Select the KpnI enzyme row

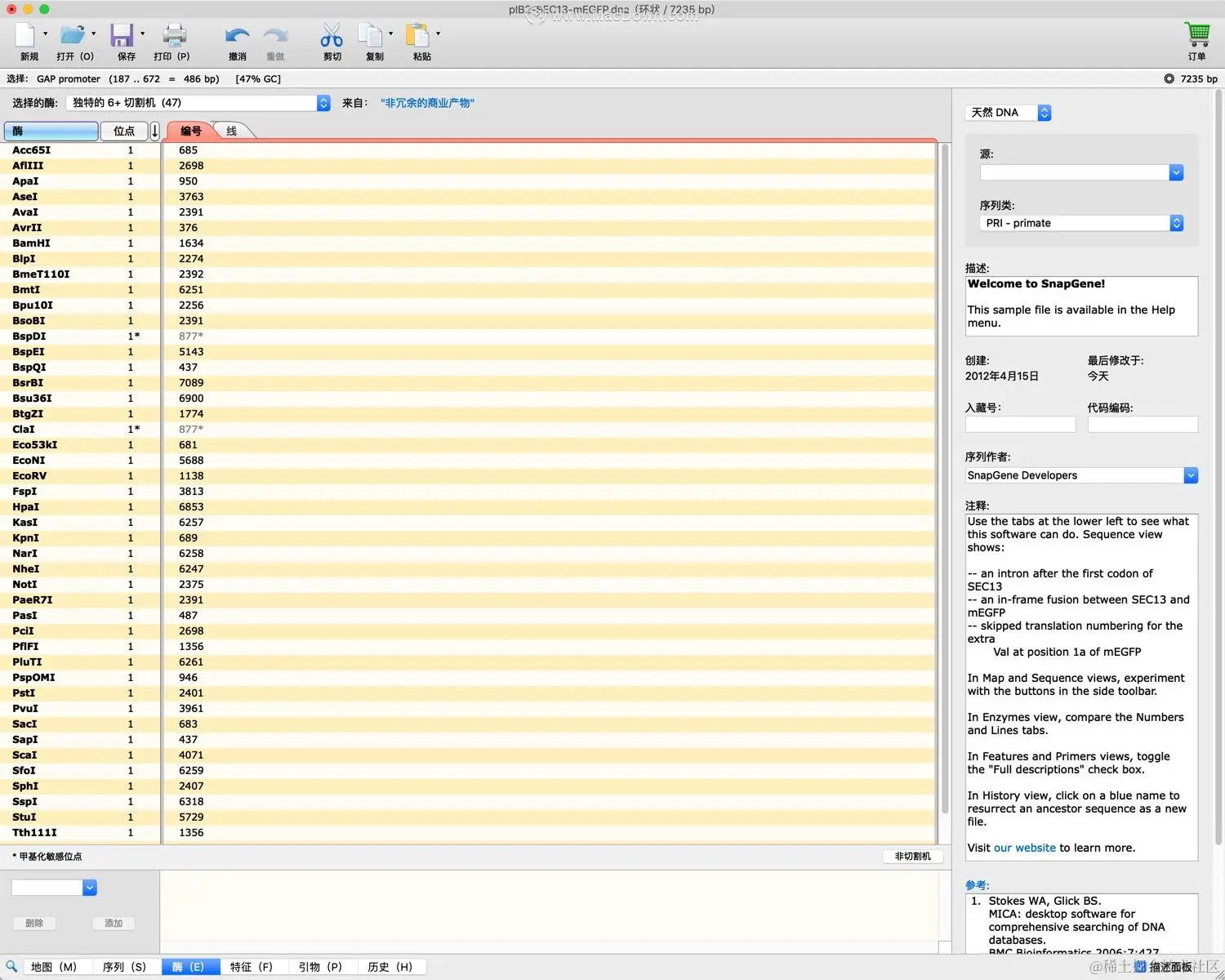click(469, 538)
